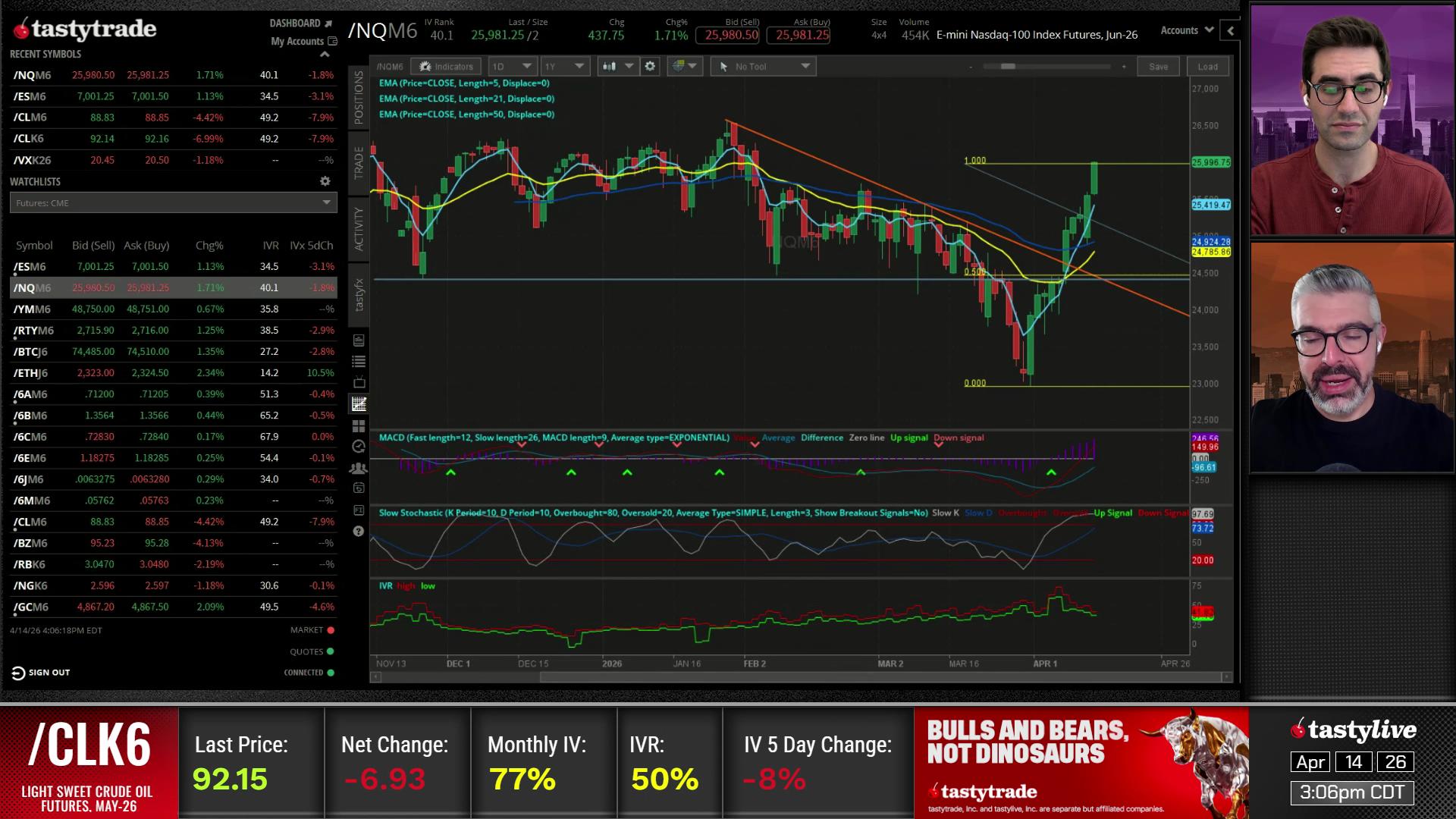Screen dimensions: 1456x819
Task: Open the list view sidebar icon
Action: (x=359, y=362)
